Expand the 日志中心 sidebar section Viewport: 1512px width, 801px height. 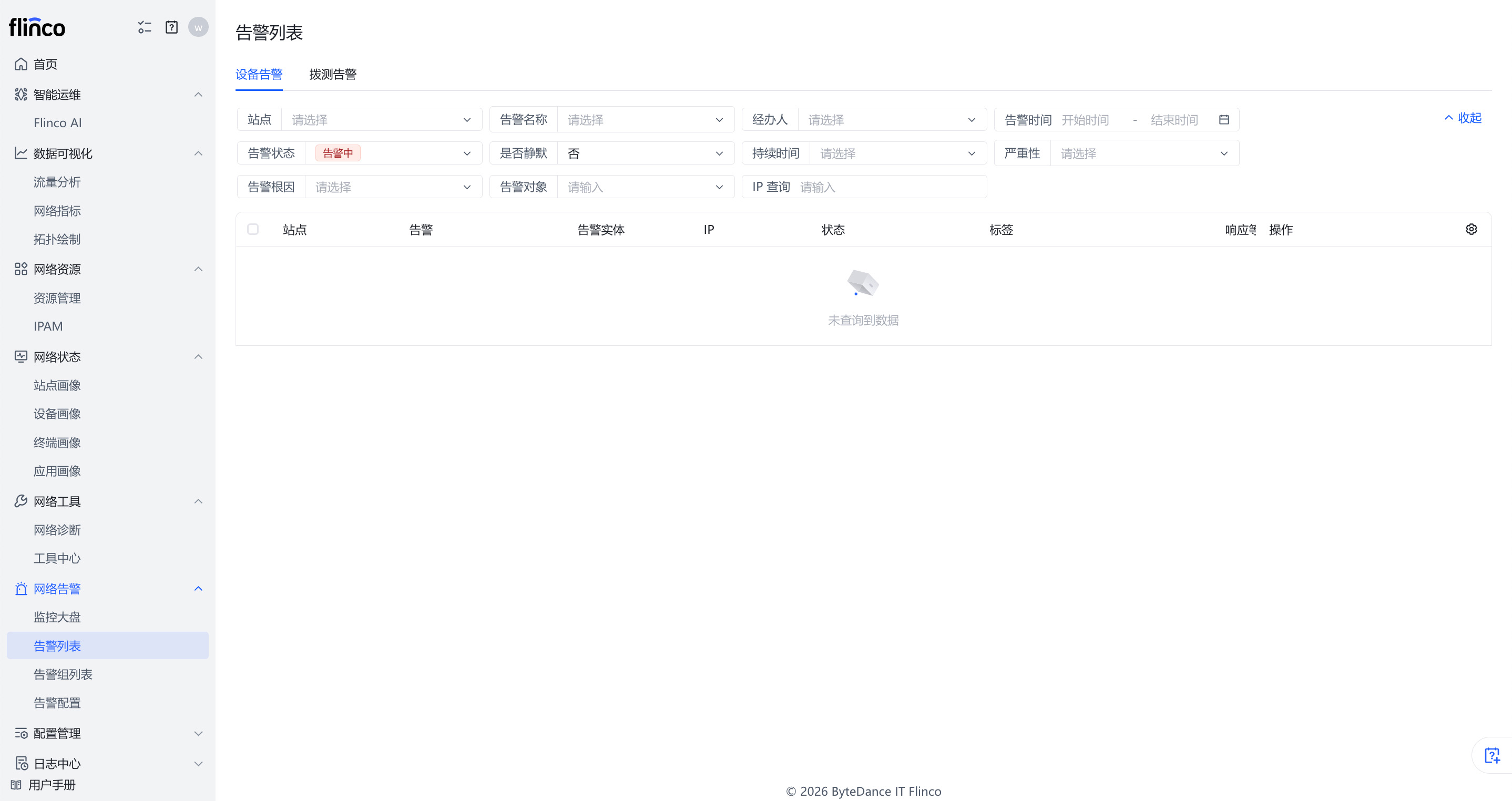click(198, 764)
